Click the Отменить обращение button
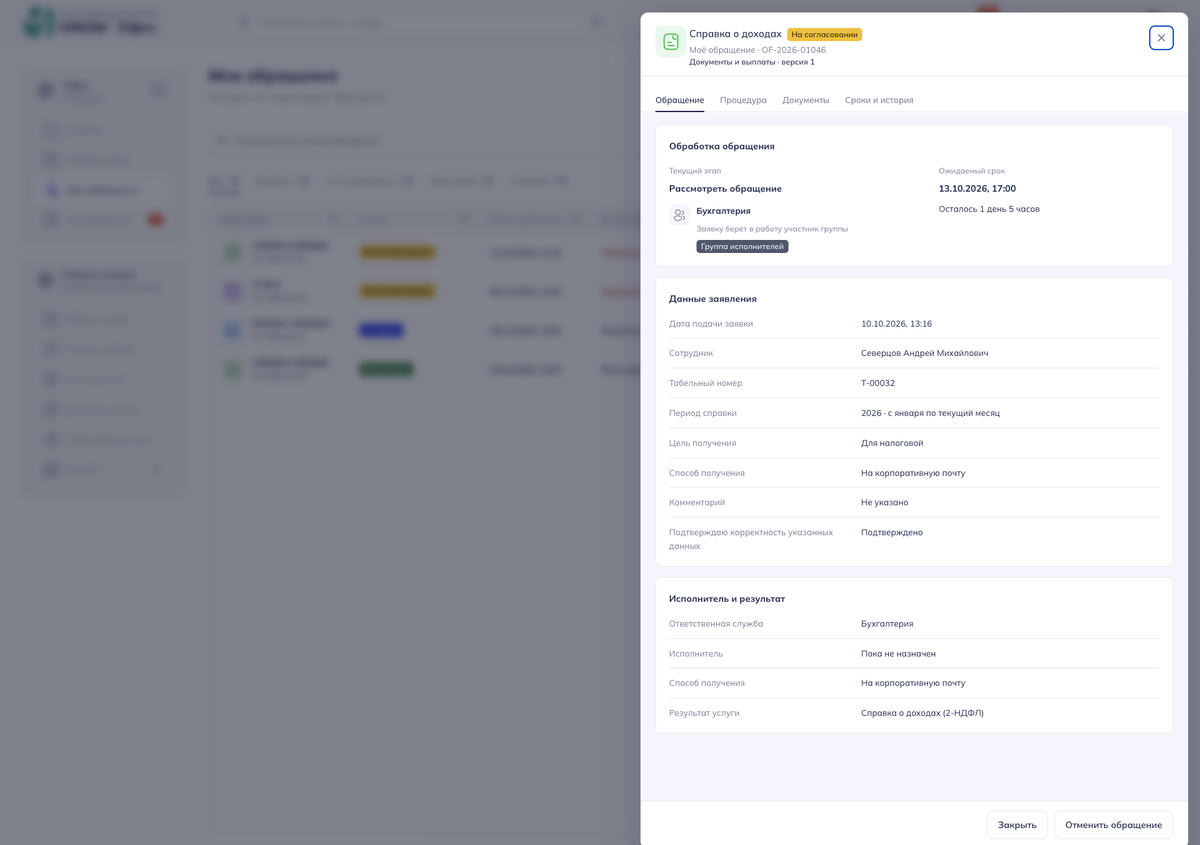The image size is (1200, 845). [x=1114, y=825]
